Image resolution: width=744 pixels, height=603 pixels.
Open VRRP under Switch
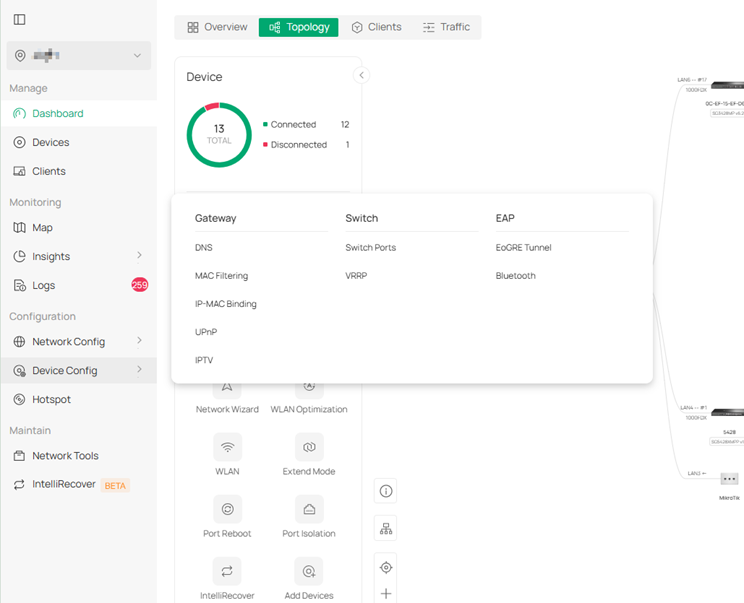[x=356, y=276]
